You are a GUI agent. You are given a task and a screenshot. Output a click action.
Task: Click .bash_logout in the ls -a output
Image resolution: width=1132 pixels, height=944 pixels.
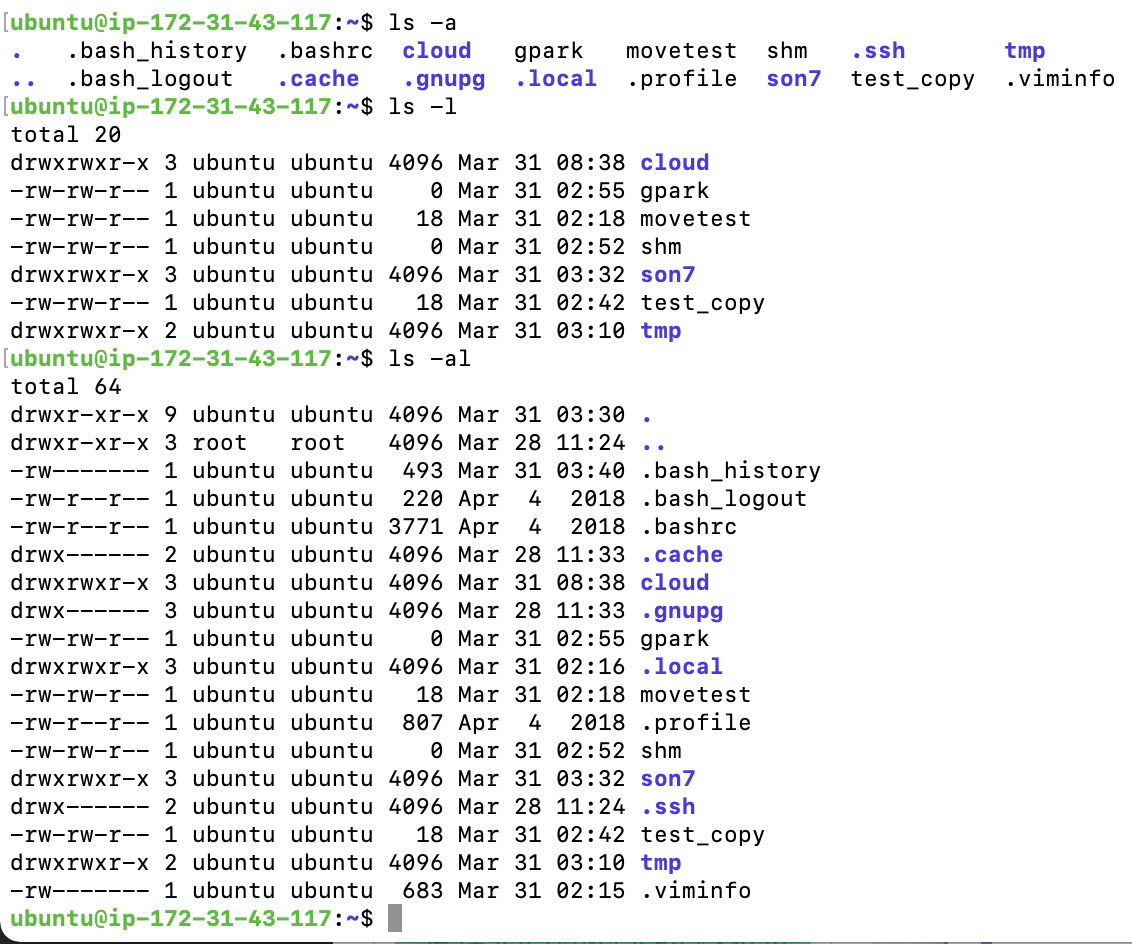coord(150,78)
